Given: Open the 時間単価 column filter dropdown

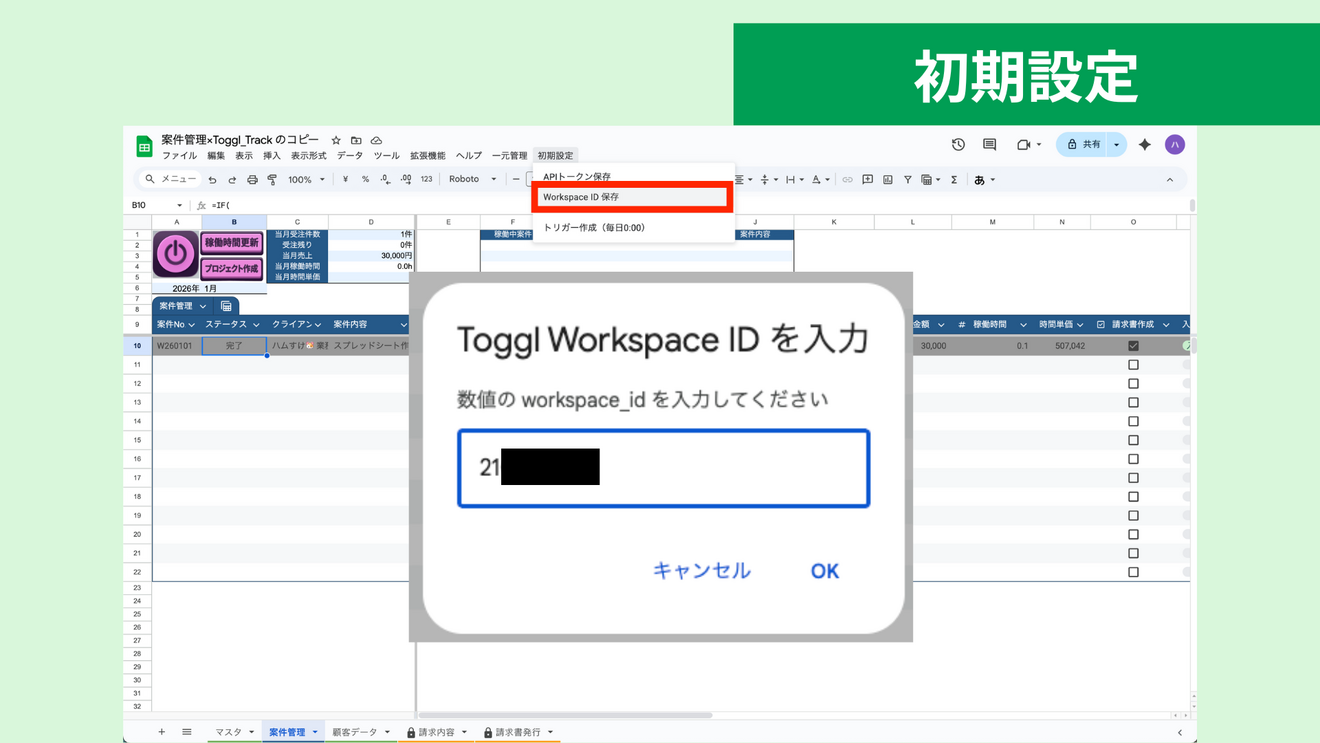Looking at the screenshot, I should pyautogui.click(x=1080, y=325).
